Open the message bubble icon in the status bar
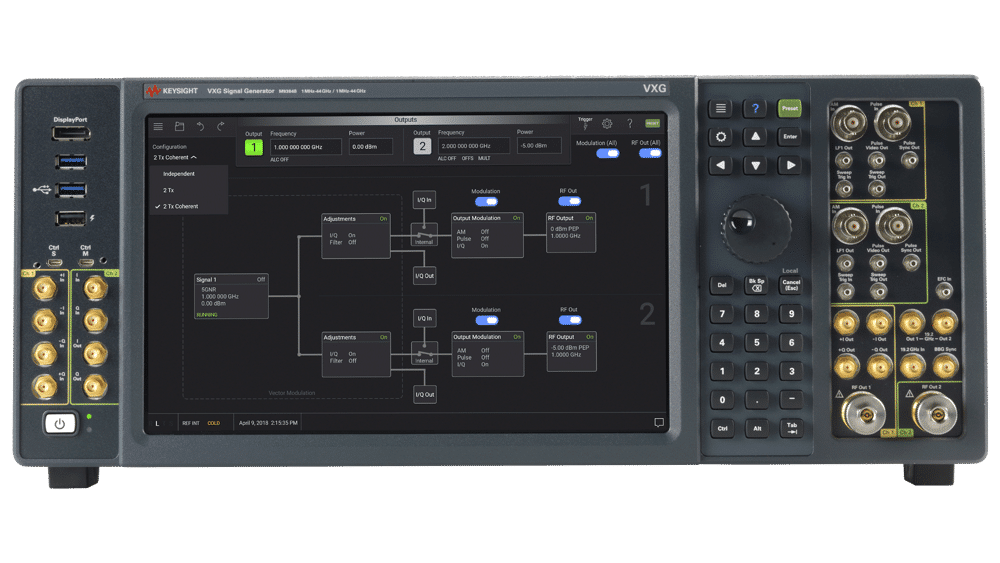The height and width of the screenshot is (563, 1000). tap(659, 422)
